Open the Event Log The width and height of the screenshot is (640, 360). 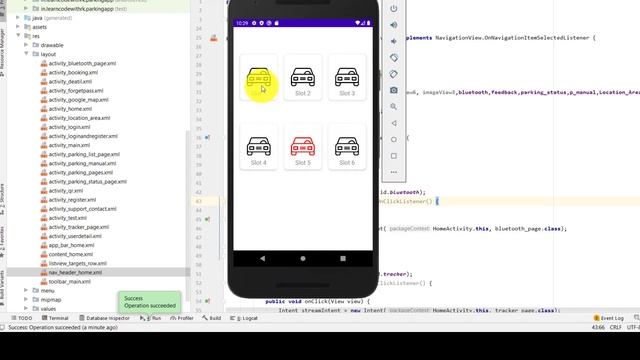coord(609,318)
